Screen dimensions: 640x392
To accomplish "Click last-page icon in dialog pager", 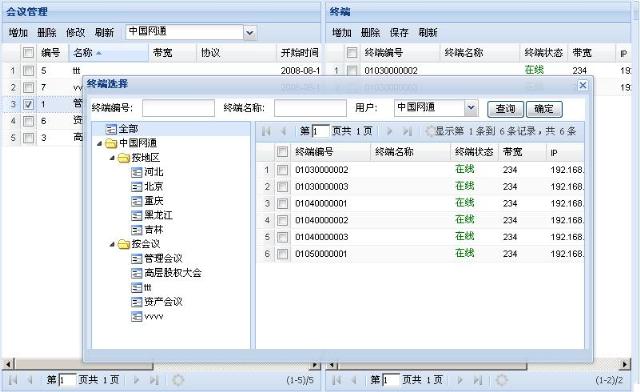I will (407, 131).
